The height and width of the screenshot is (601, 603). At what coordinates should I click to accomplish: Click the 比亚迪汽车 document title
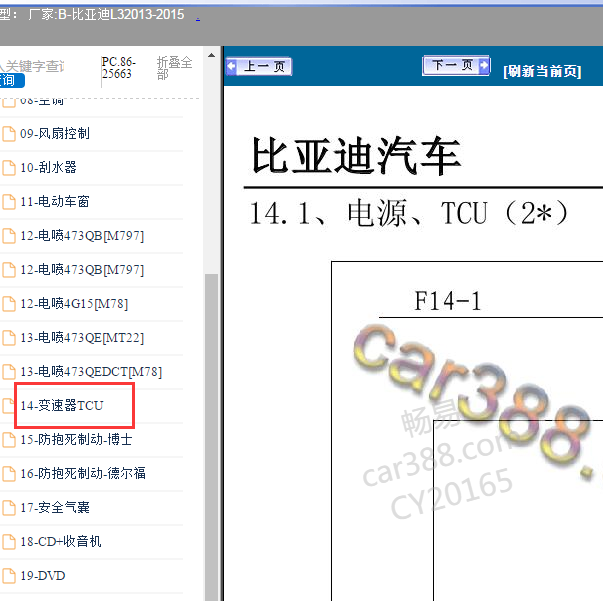point(356,156)
